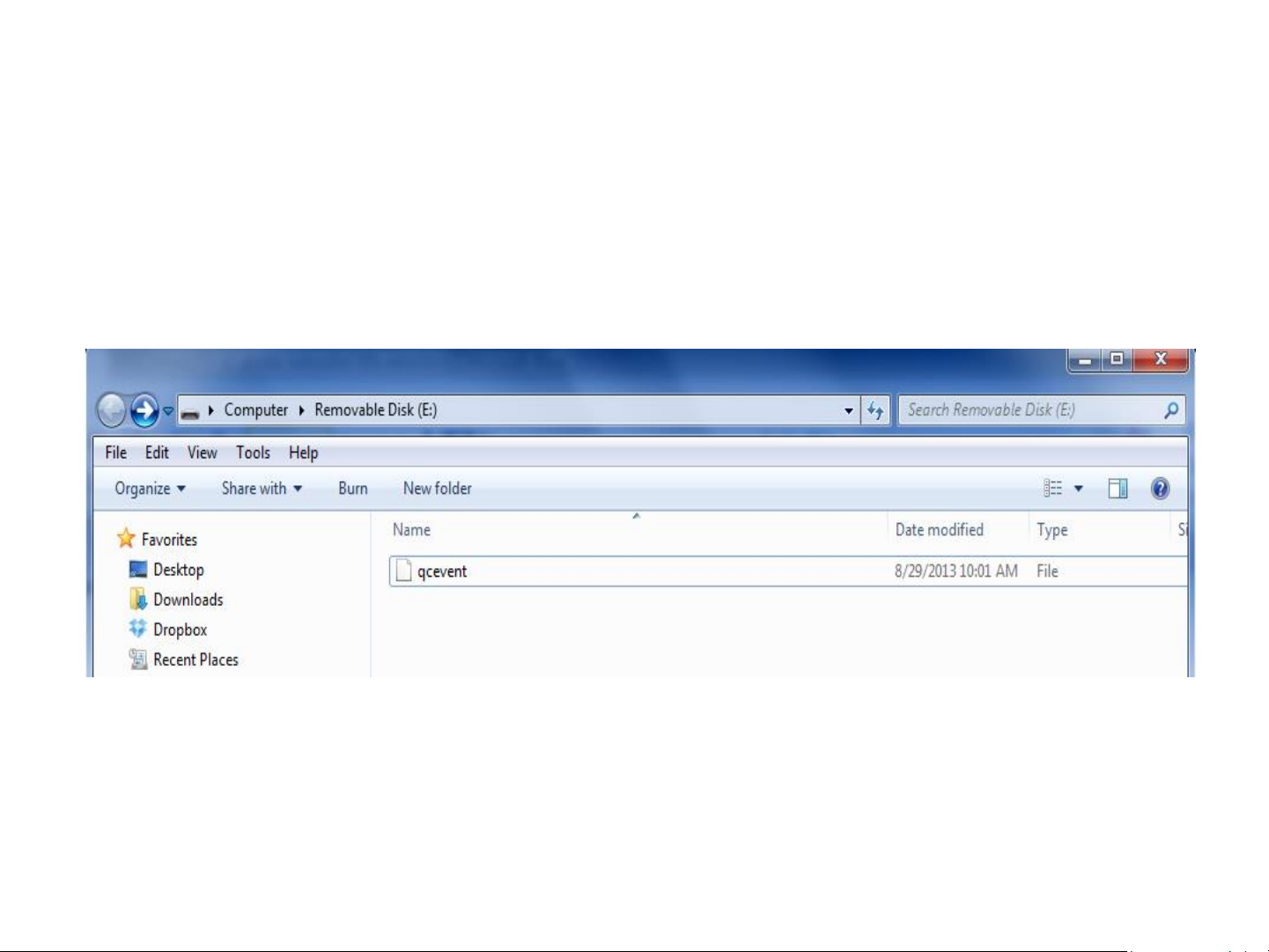1269x952 pixels.
Task: Click the refresh icon beside address bar
Action: pos(875,410)
